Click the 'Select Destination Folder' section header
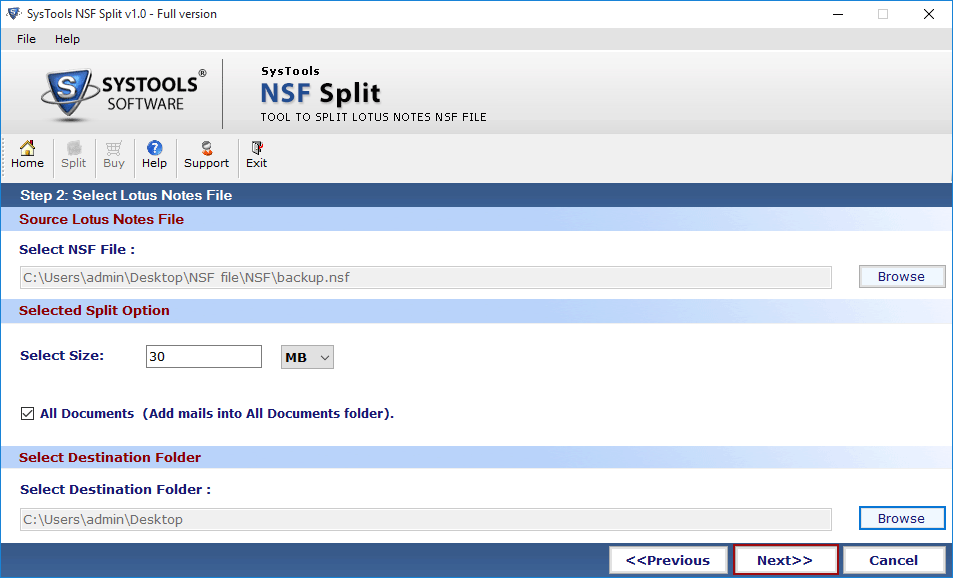 point(110,458)
